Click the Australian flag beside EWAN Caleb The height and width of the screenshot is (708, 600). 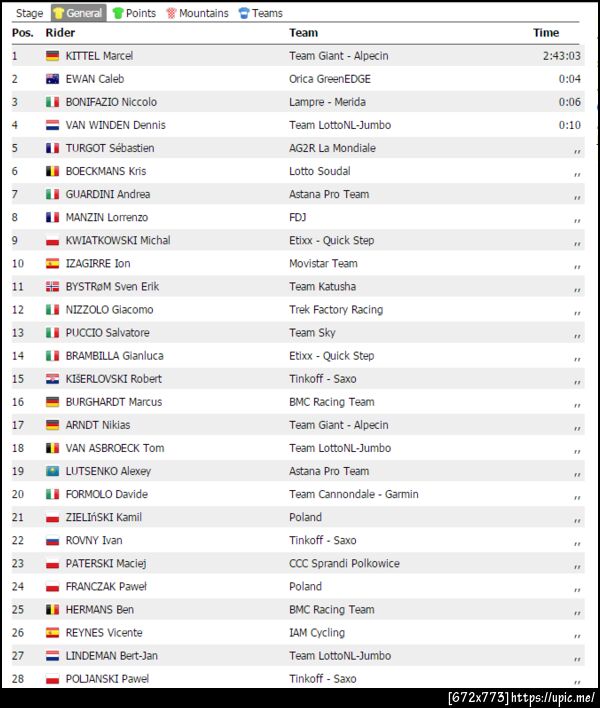52,79
